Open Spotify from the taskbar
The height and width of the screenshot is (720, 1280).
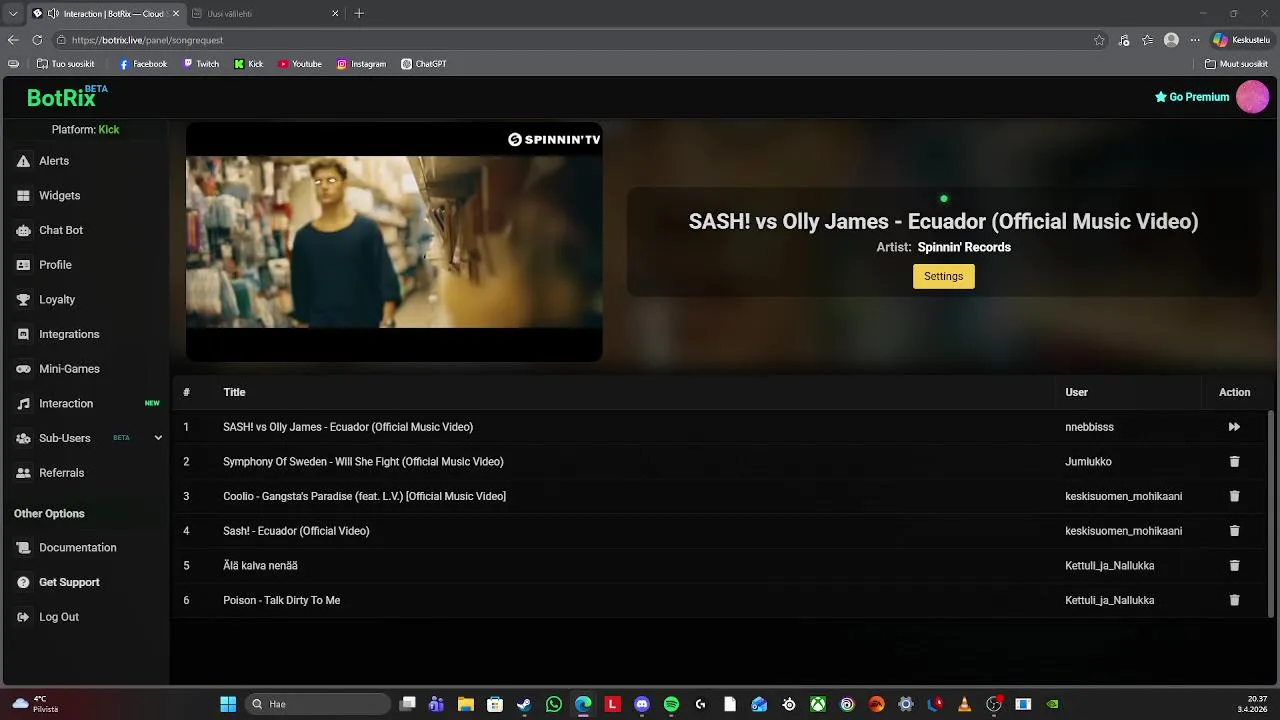[671, 704]
